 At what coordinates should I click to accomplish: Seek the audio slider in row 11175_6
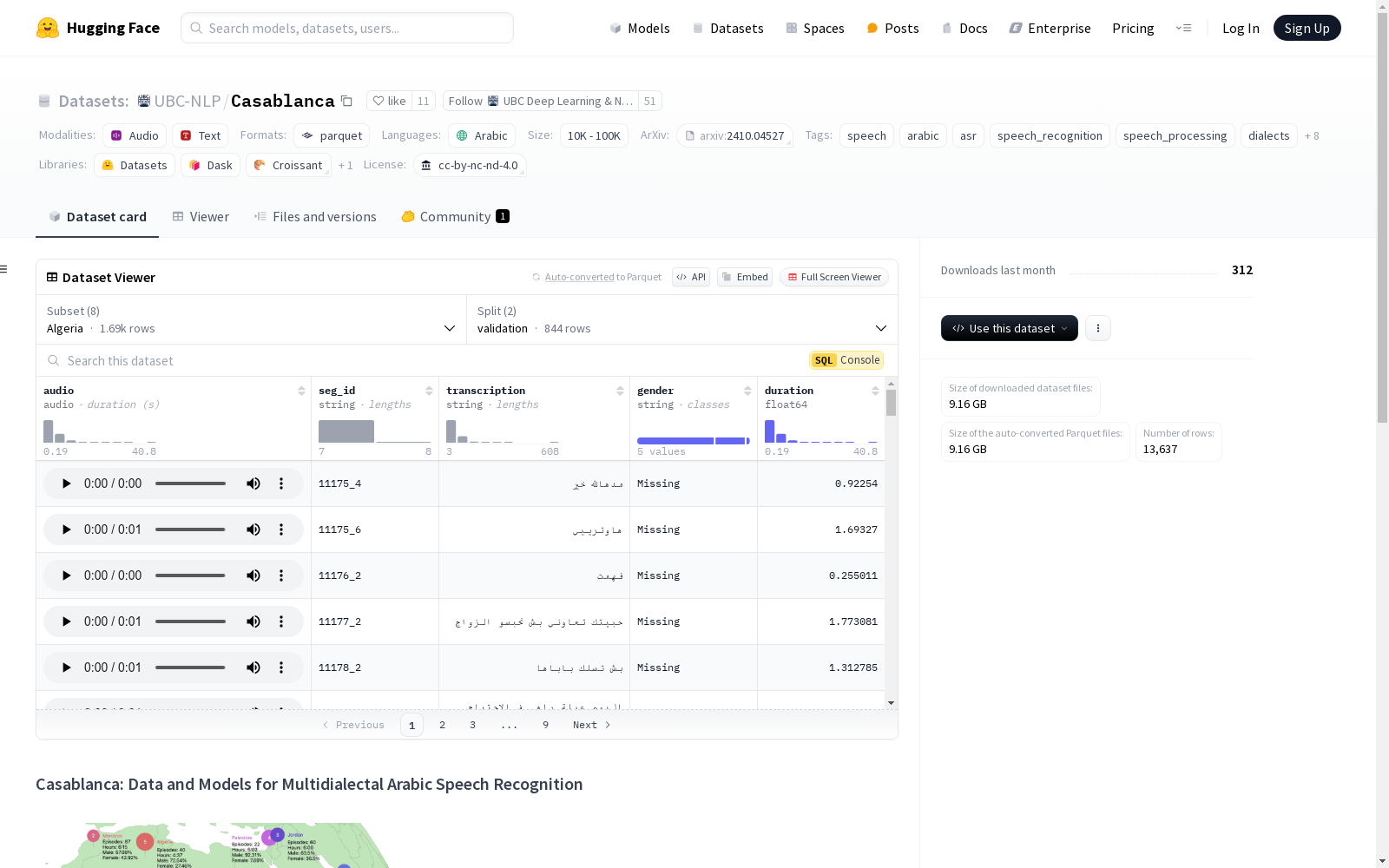(x=190, y=529)
